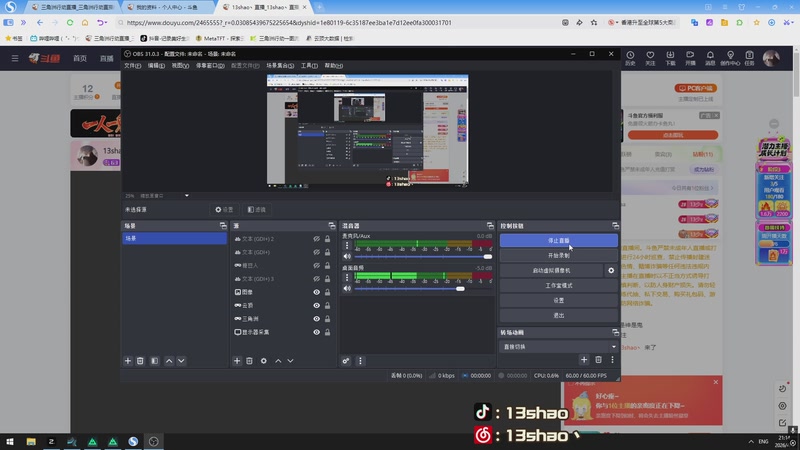Expand hidden system tray icons chevron
This screenshot has width=800, height=450.
751,441
